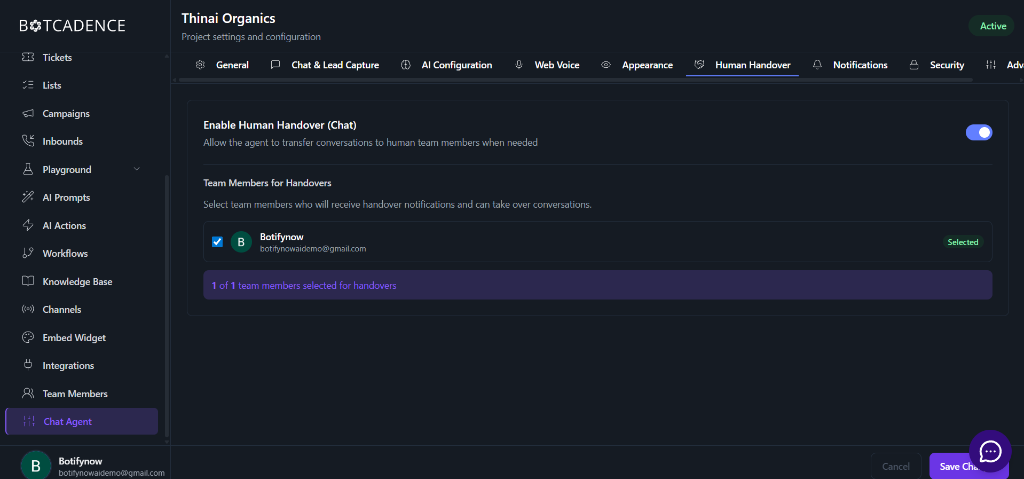Click the Security lock icon
The width and height of the screenshot is (1024, 479).
coord(914,65)
